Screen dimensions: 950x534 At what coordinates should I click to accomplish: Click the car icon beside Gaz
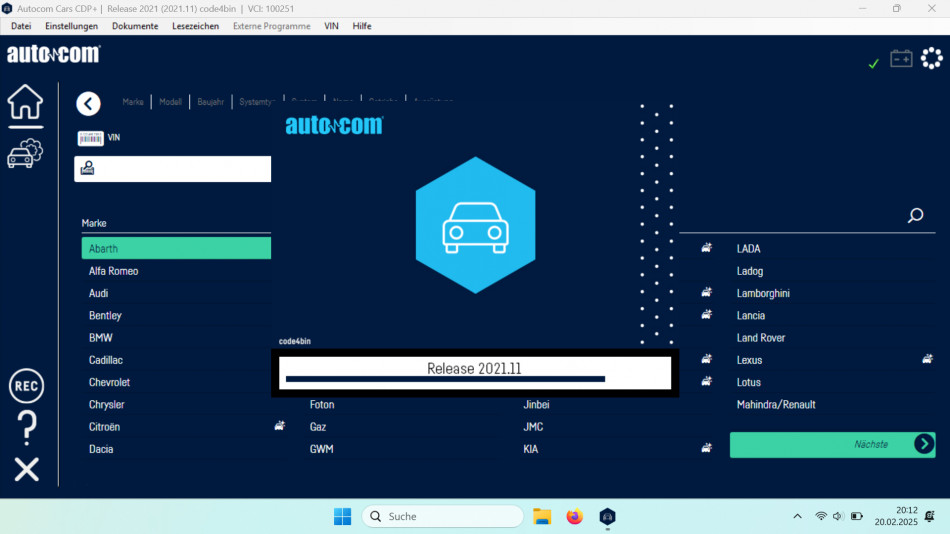pos(279,426)
